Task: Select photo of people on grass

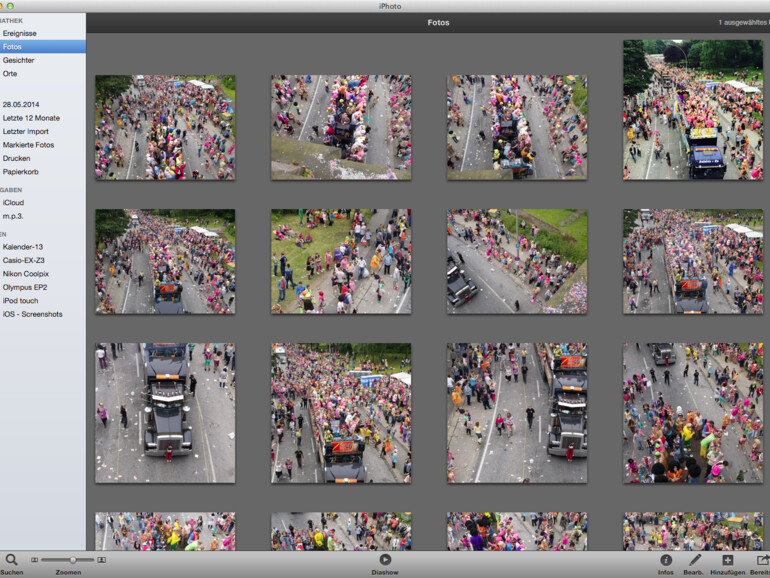Action: tap(341, 262)
